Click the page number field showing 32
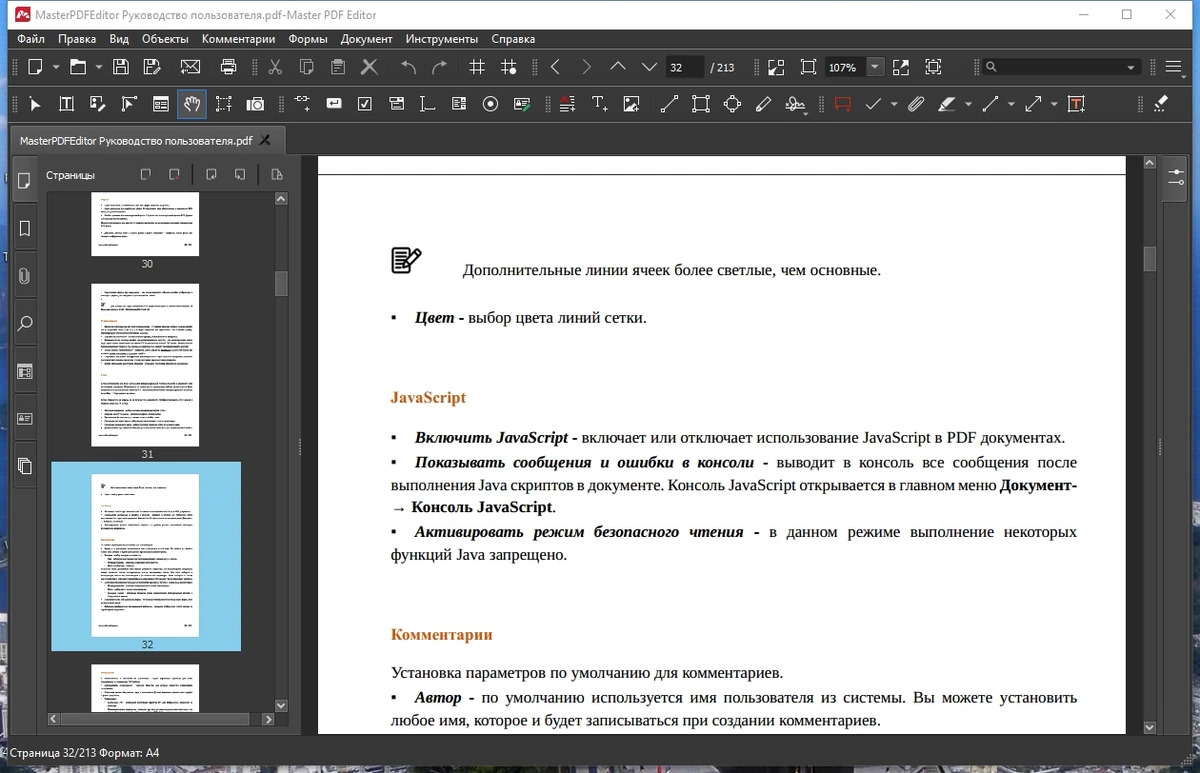 (685, 67)
